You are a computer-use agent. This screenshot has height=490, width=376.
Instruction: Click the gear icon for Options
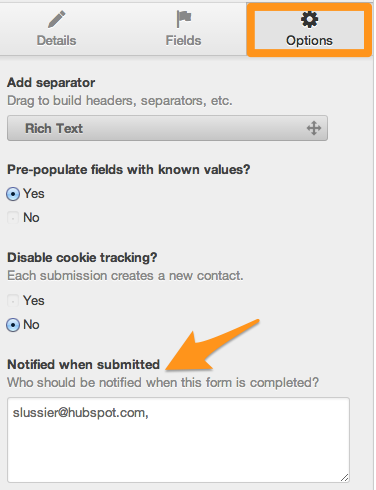pyautogui.click(x=309, y=19)
